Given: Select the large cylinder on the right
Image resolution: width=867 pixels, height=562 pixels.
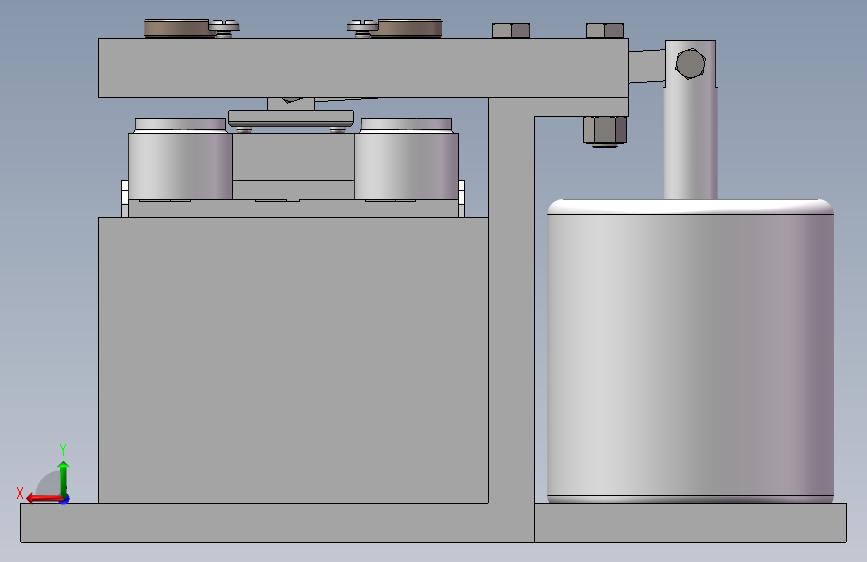Looking at the screenshot, I should click(x=690, y=351).
